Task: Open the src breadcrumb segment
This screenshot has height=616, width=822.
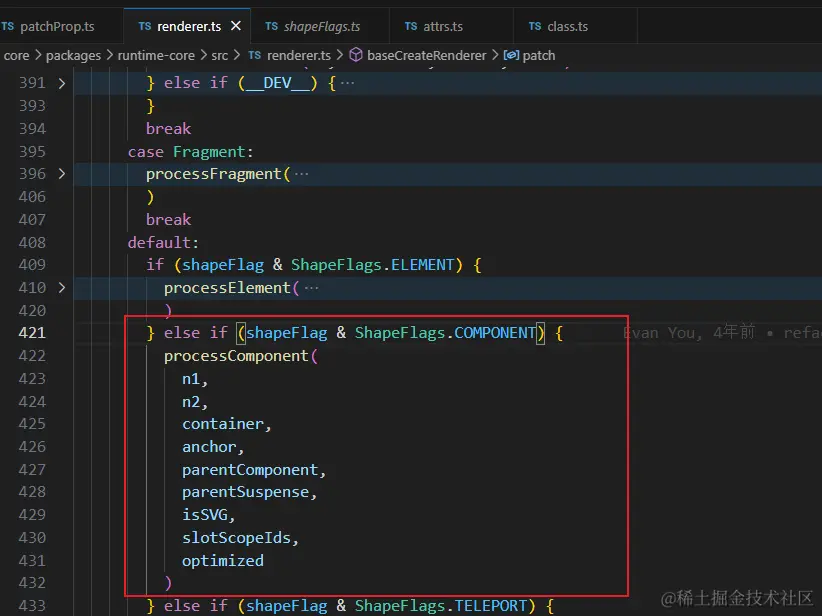Action: 220,56
